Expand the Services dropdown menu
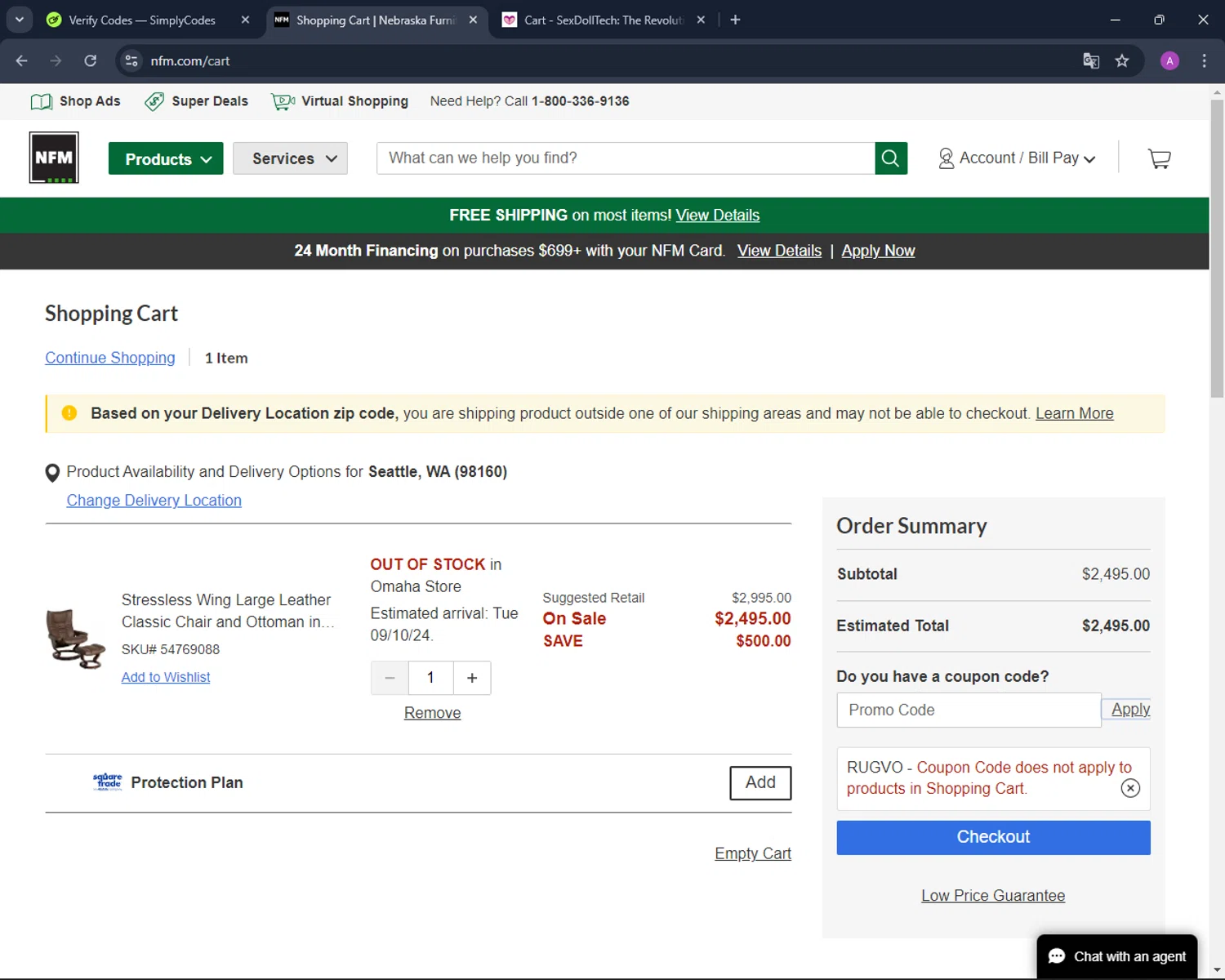1225x980 pixels. point(290,158)
